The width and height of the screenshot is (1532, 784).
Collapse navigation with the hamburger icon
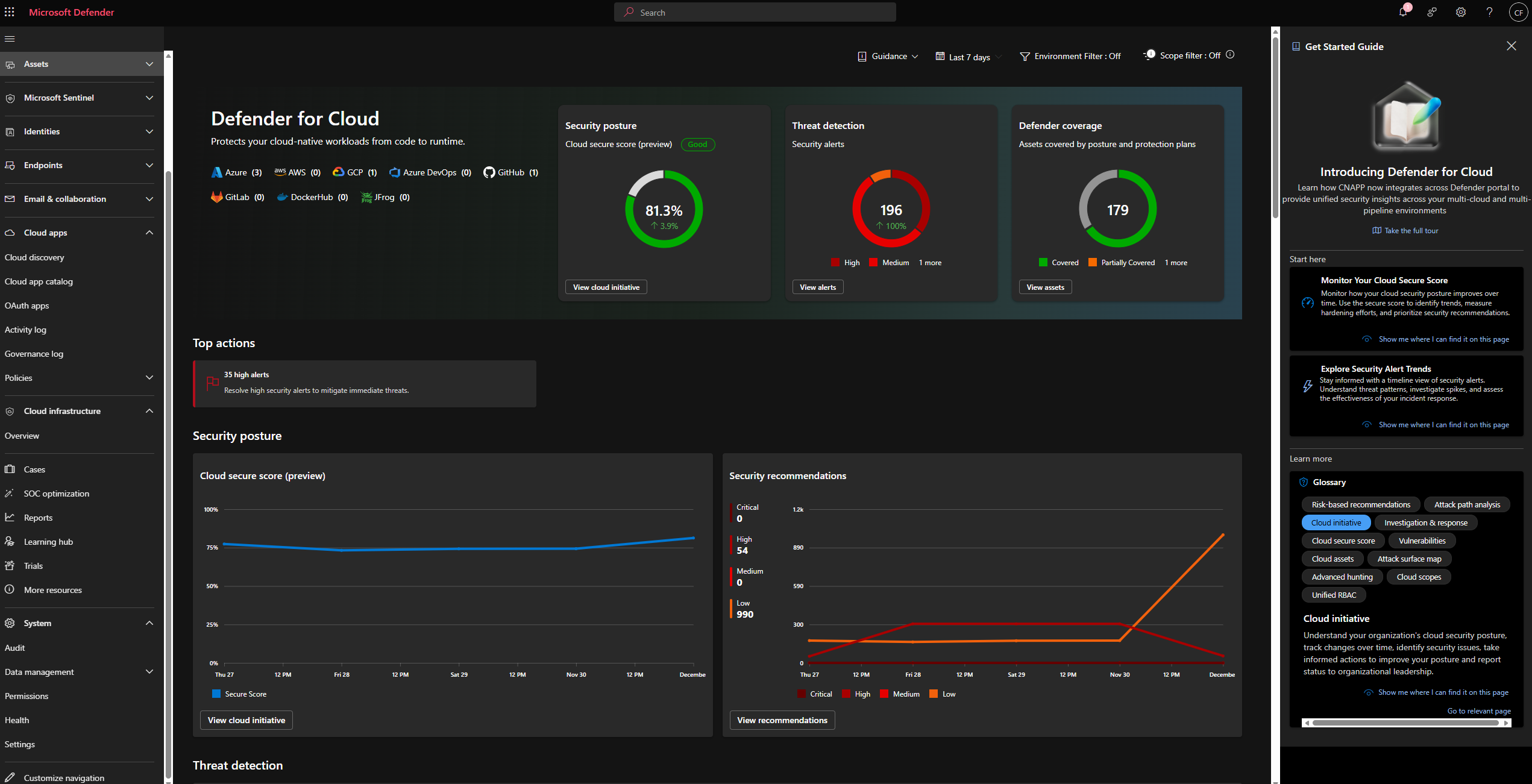click(x=10, y=39)
